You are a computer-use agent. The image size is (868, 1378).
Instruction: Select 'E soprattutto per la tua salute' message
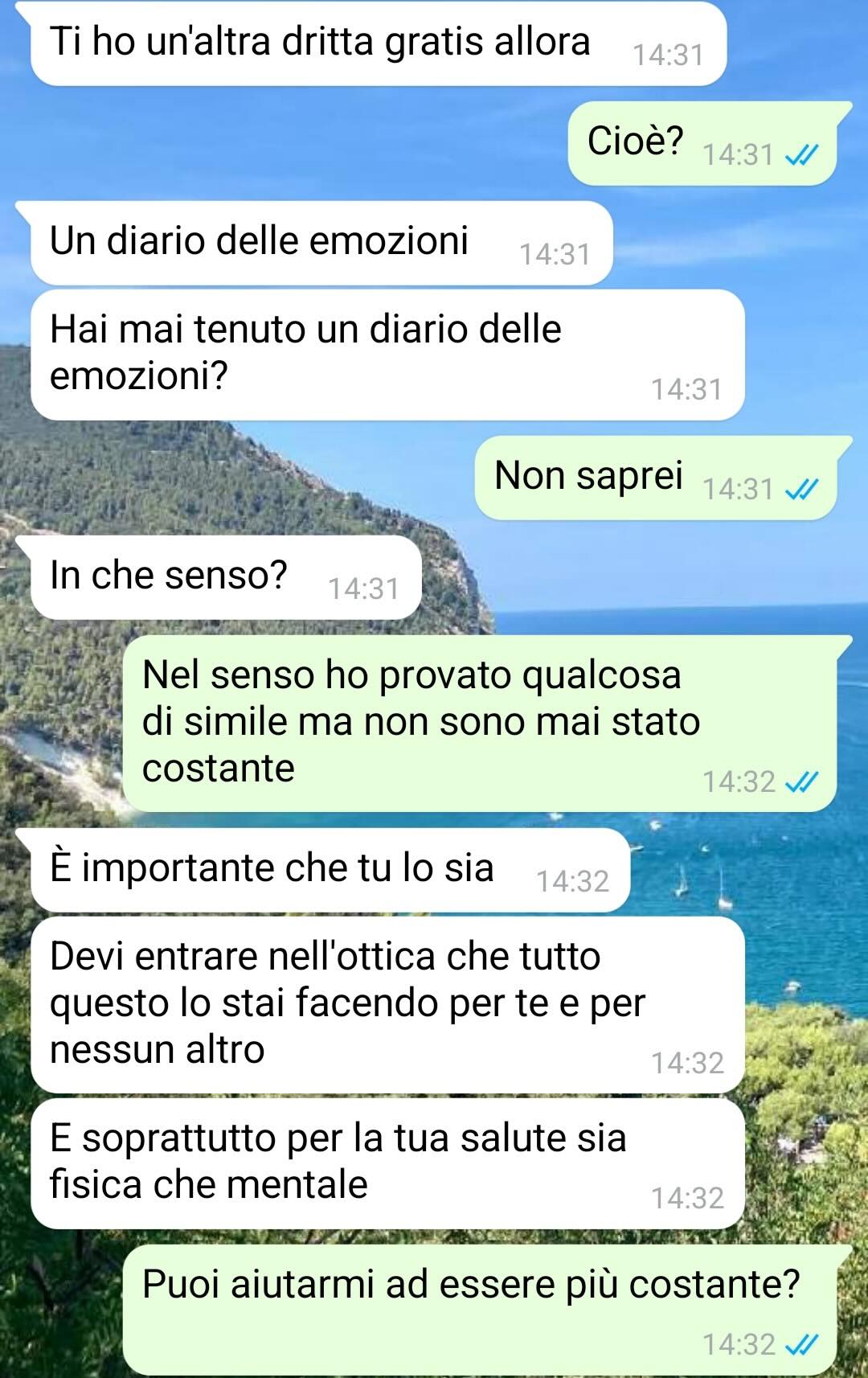387,1163
